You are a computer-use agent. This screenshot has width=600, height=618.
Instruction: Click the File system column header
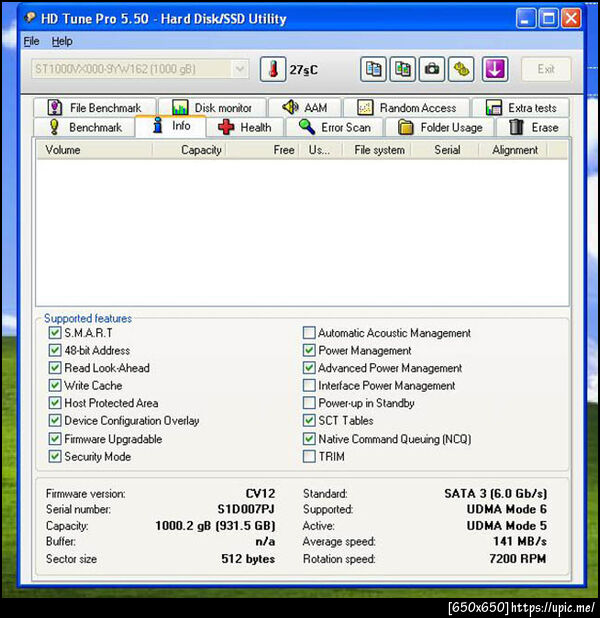click(x=376, y=150)
